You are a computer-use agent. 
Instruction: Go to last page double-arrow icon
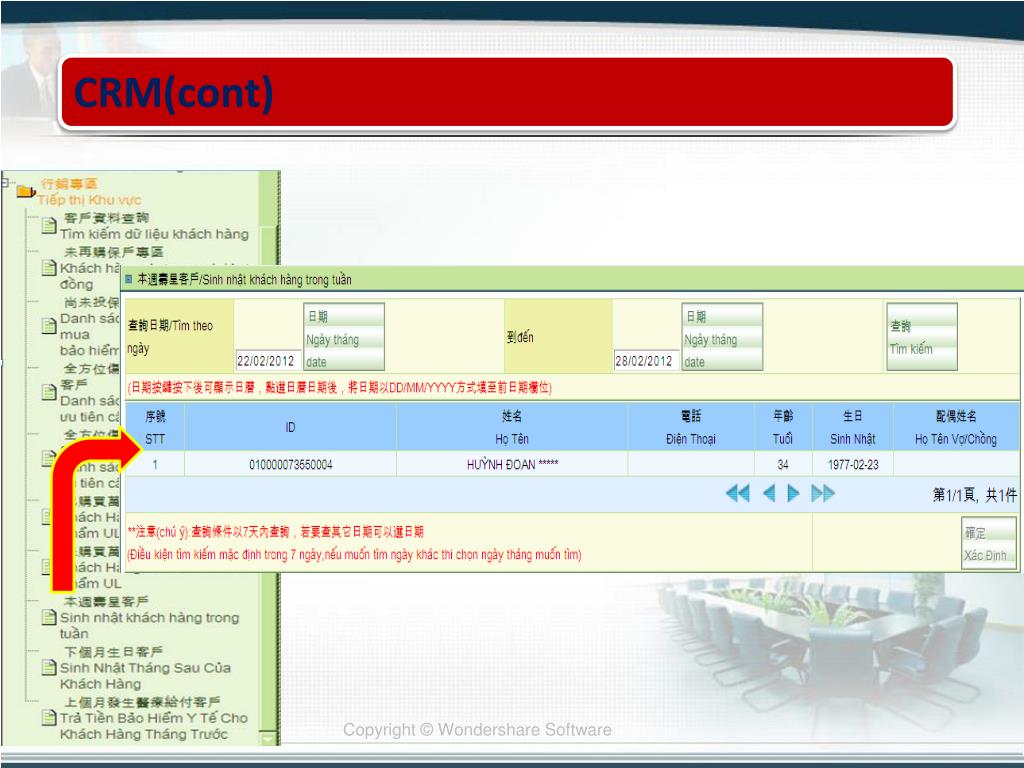click(x=823, y=493)
